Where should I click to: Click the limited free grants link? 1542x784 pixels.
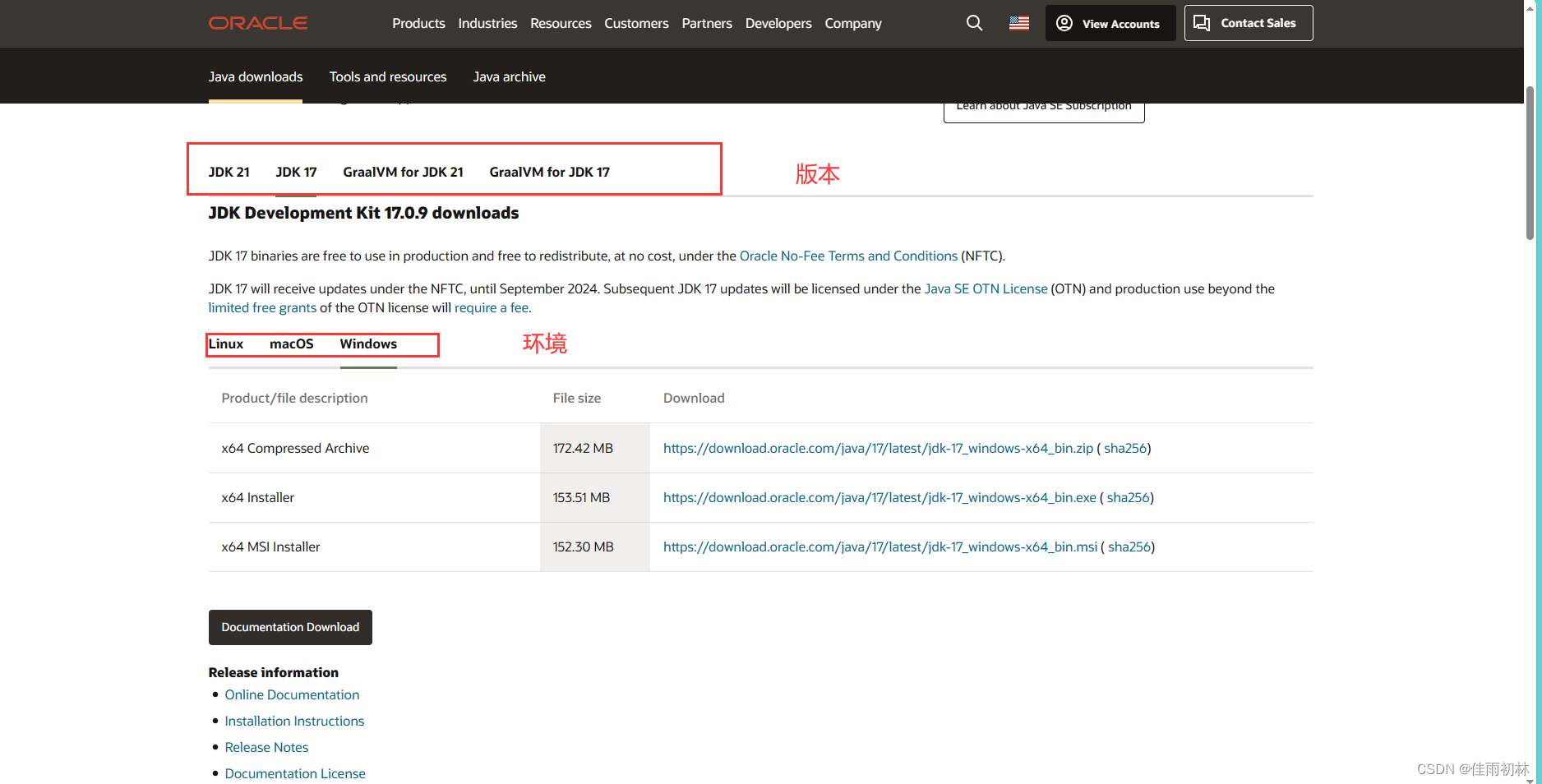pyautogui.click(x=262, y=307)
